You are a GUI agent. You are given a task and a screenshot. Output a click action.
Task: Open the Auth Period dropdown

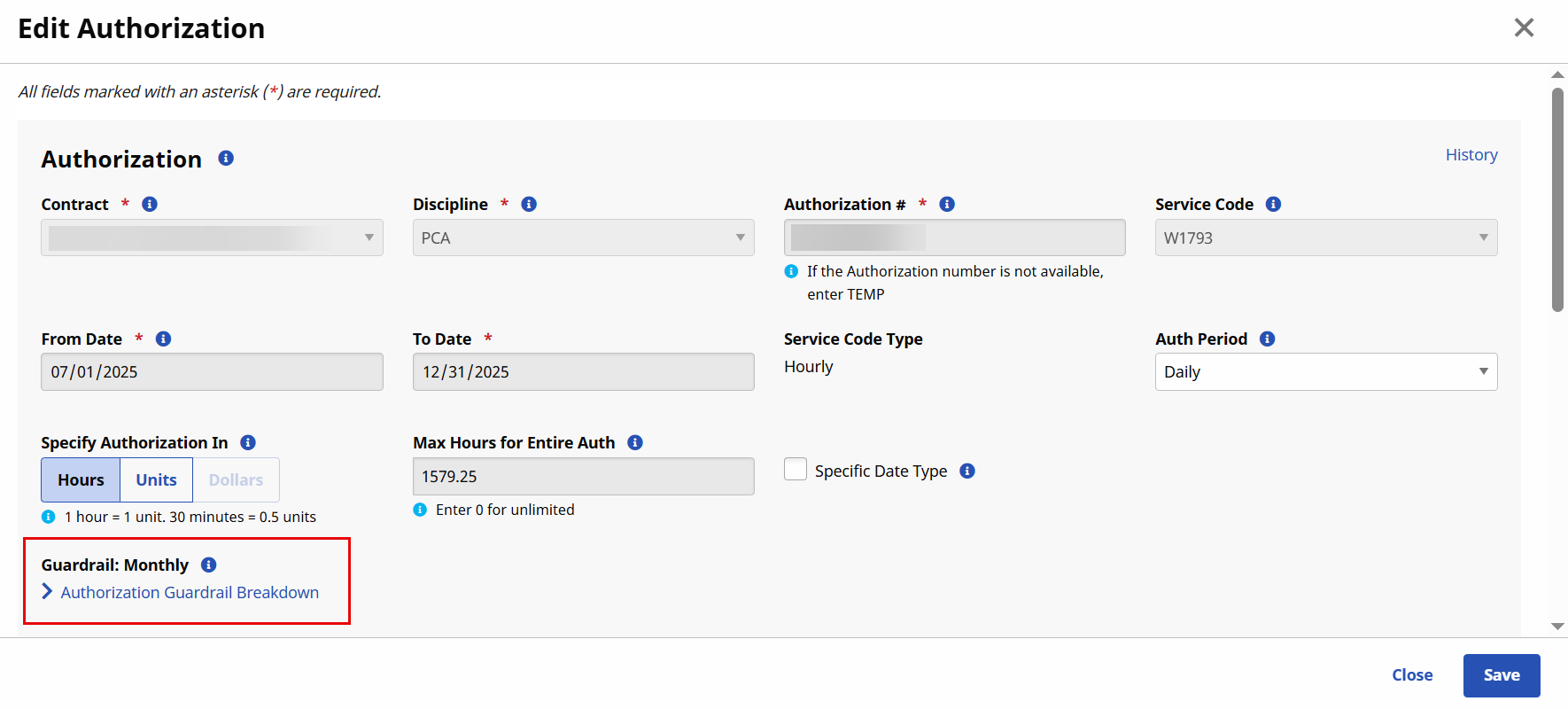(x=1325, y=372)
